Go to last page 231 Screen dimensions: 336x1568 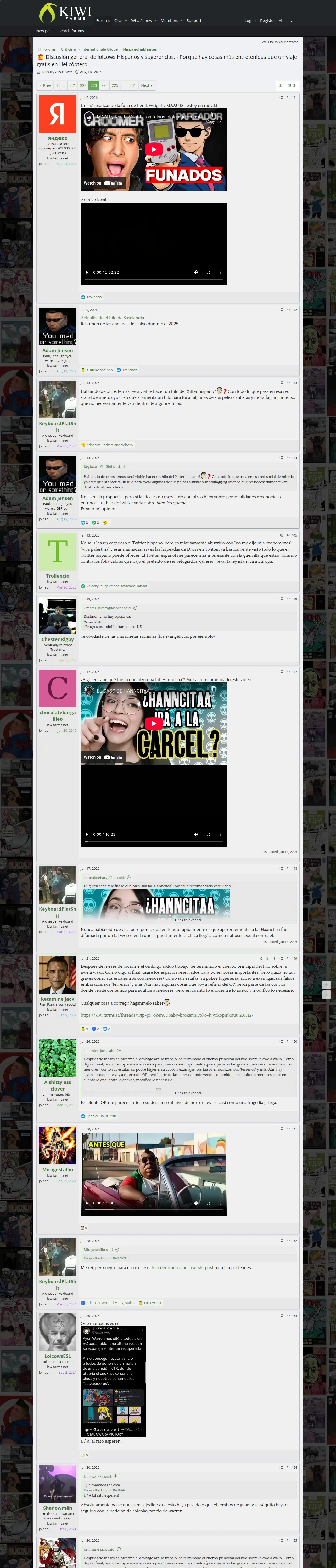(132, 86)
